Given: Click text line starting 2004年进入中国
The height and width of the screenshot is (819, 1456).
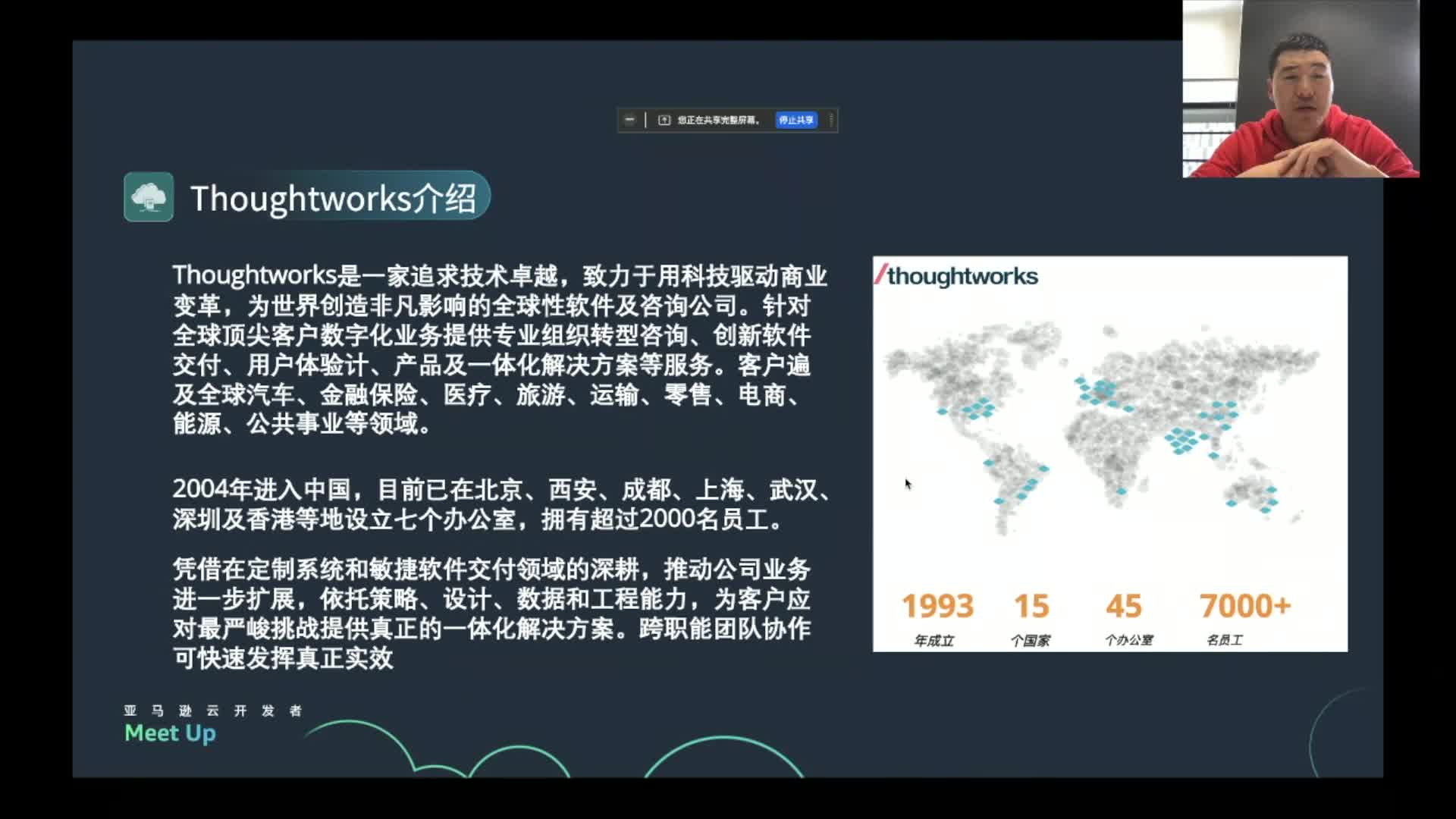Looking at the screenshot, I should [501, 490].
